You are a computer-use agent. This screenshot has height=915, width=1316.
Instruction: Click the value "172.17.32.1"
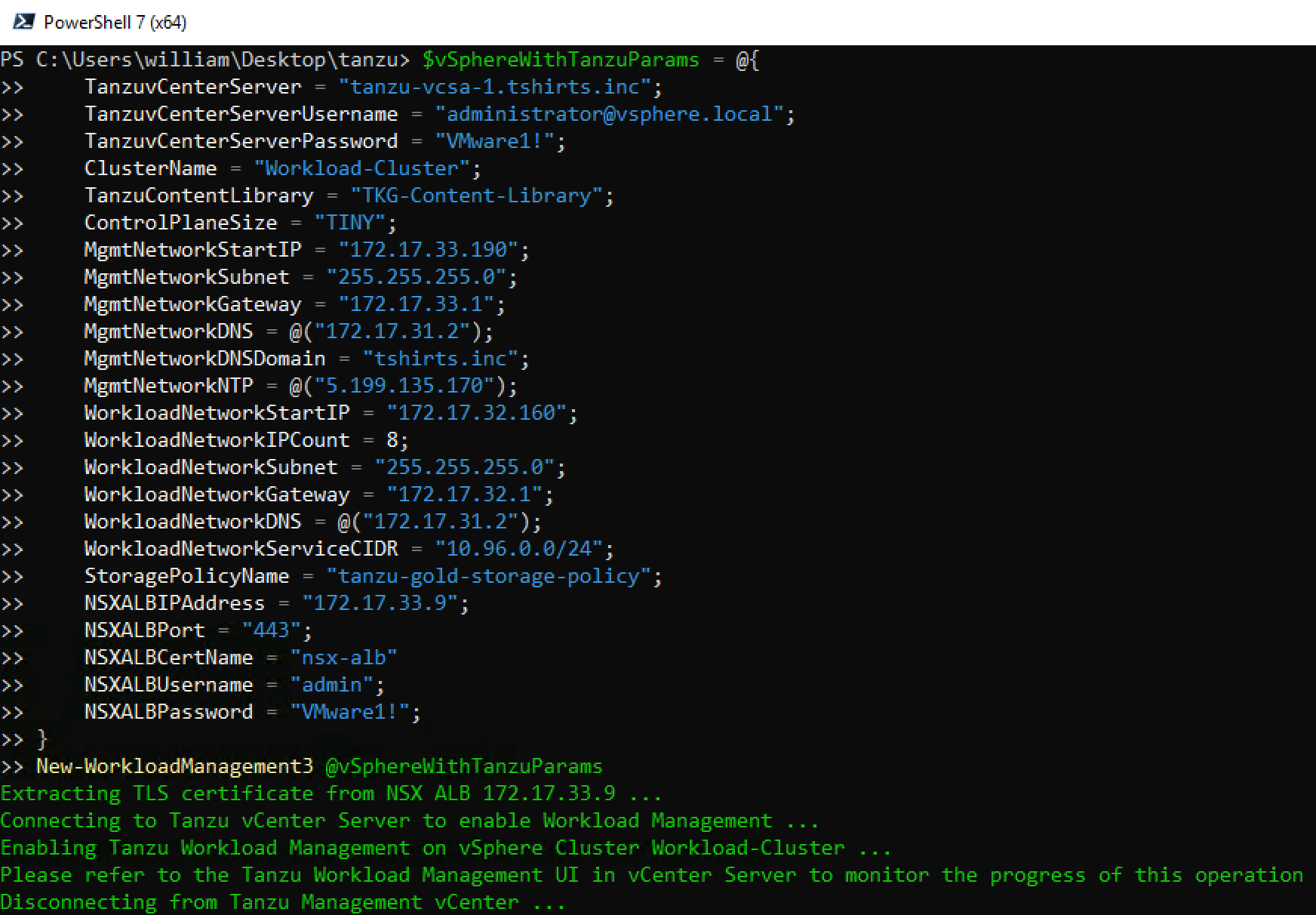click(464, 494)
